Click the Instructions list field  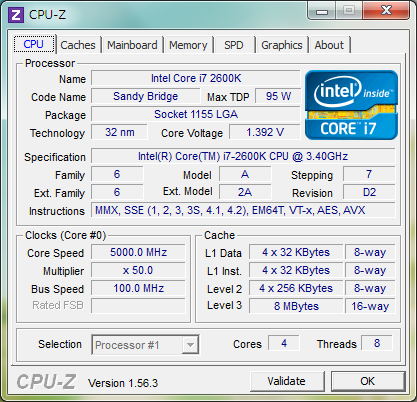(243, 210)
